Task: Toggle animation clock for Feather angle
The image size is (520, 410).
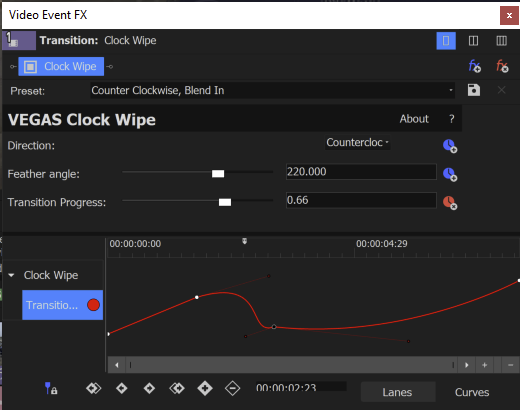Action: 450,174
